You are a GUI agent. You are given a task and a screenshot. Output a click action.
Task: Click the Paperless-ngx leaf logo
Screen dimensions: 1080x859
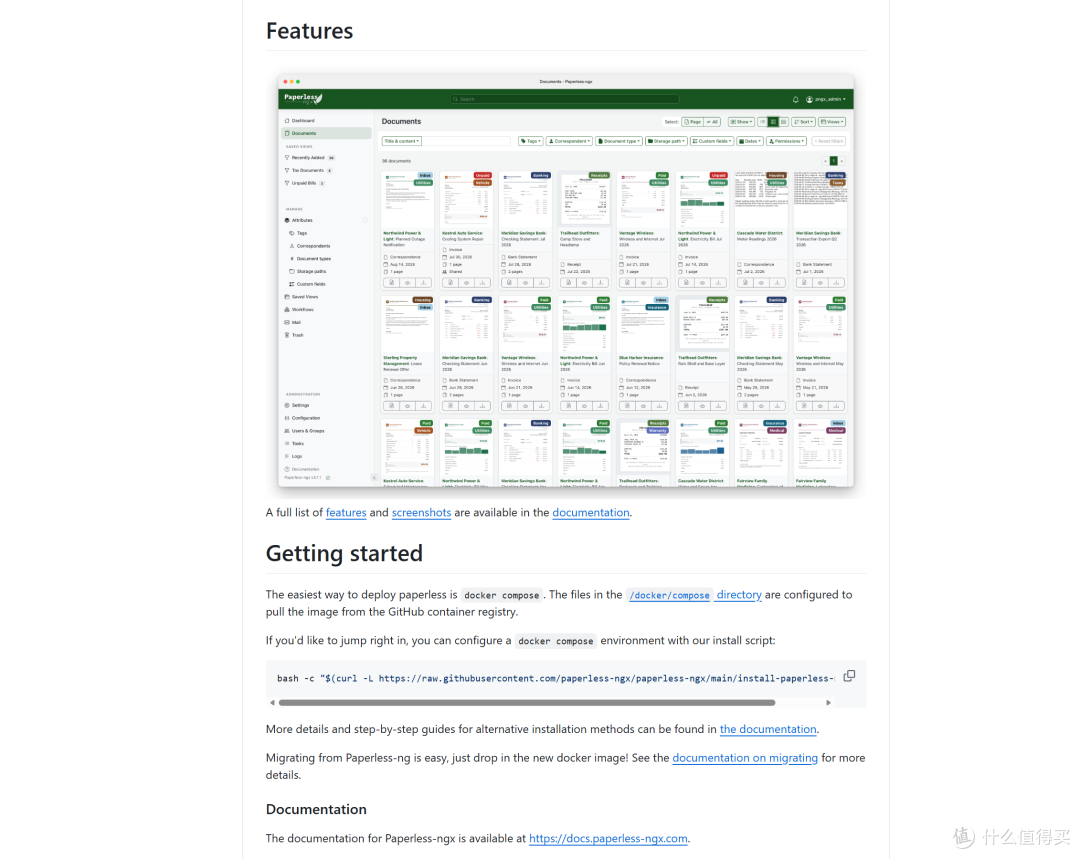[303, 98]
